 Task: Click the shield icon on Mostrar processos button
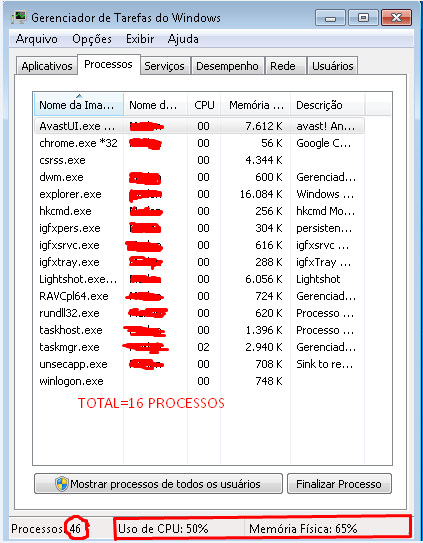[x=62, y=483]
